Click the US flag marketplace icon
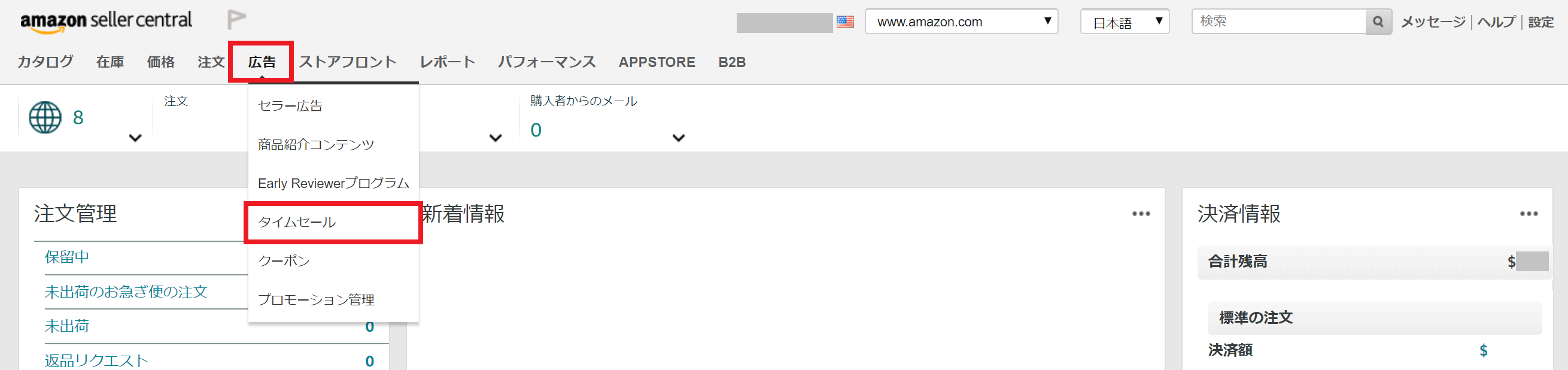 pos(845,22)
